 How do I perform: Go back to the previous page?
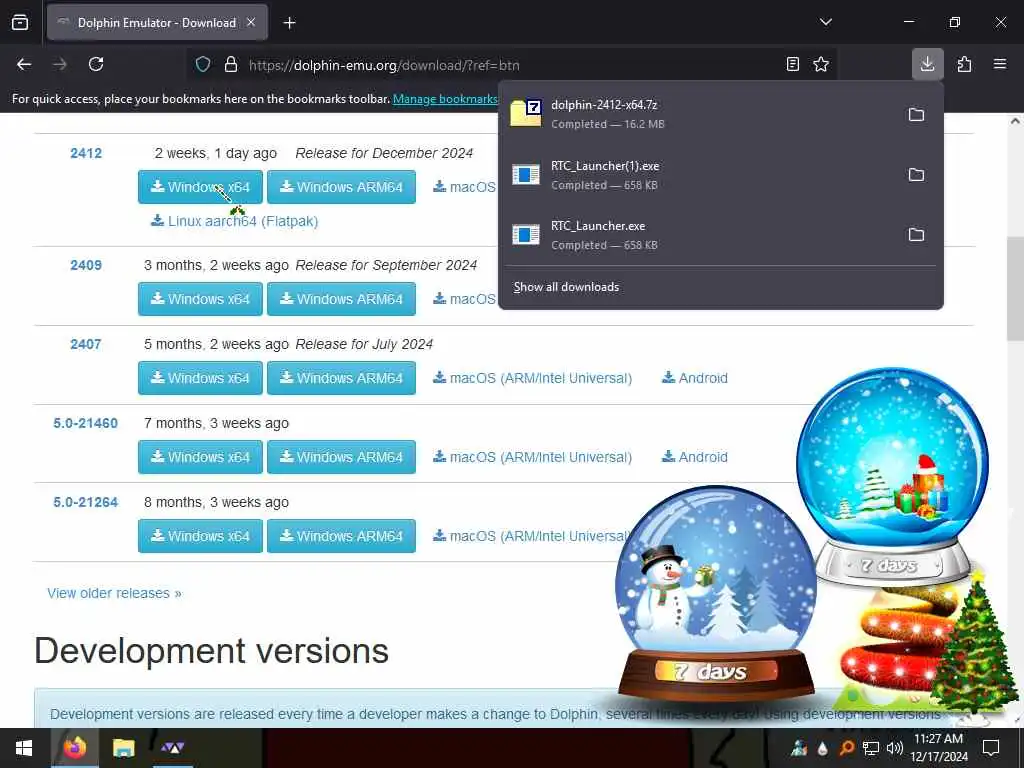24,64
